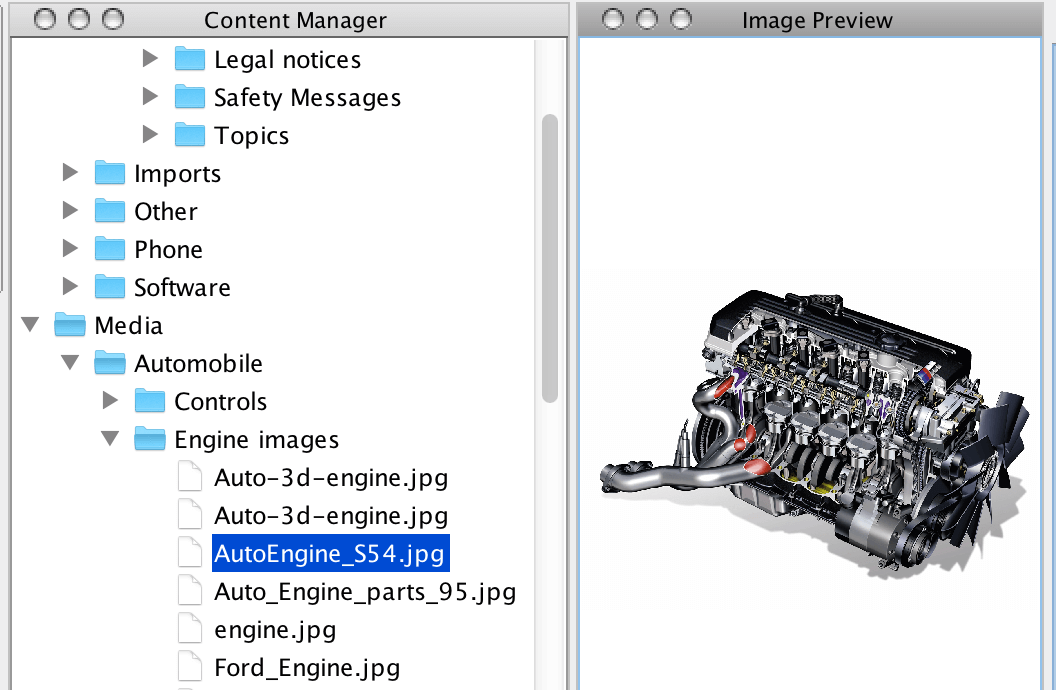
Task: Open the Engine images folder label
Action: (256, 439)
